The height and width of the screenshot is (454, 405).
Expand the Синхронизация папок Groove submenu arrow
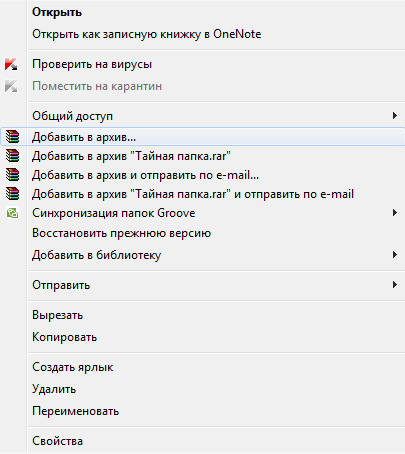pos(395,213)
